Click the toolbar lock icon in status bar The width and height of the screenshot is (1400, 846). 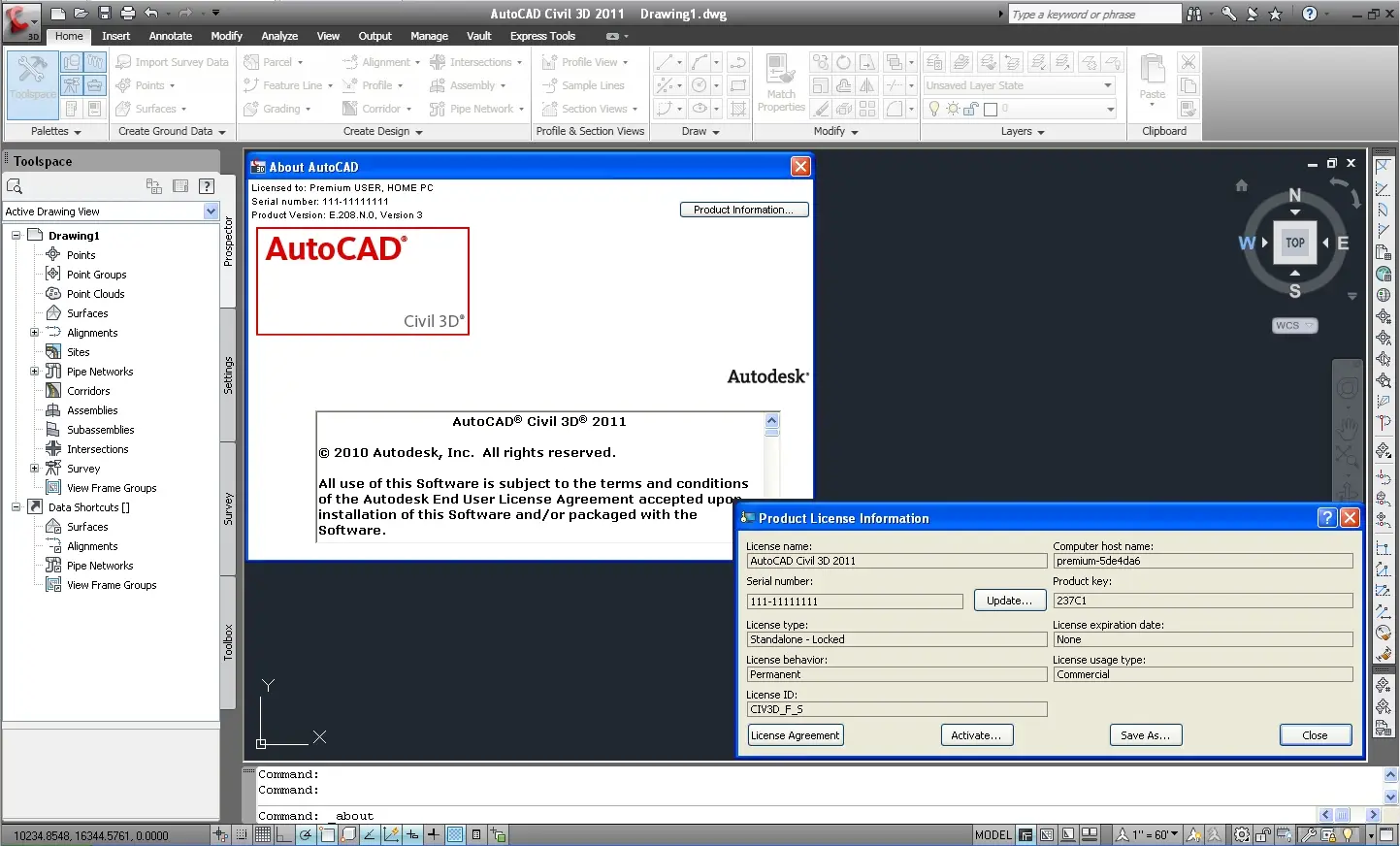click(x=1263, y=834)
